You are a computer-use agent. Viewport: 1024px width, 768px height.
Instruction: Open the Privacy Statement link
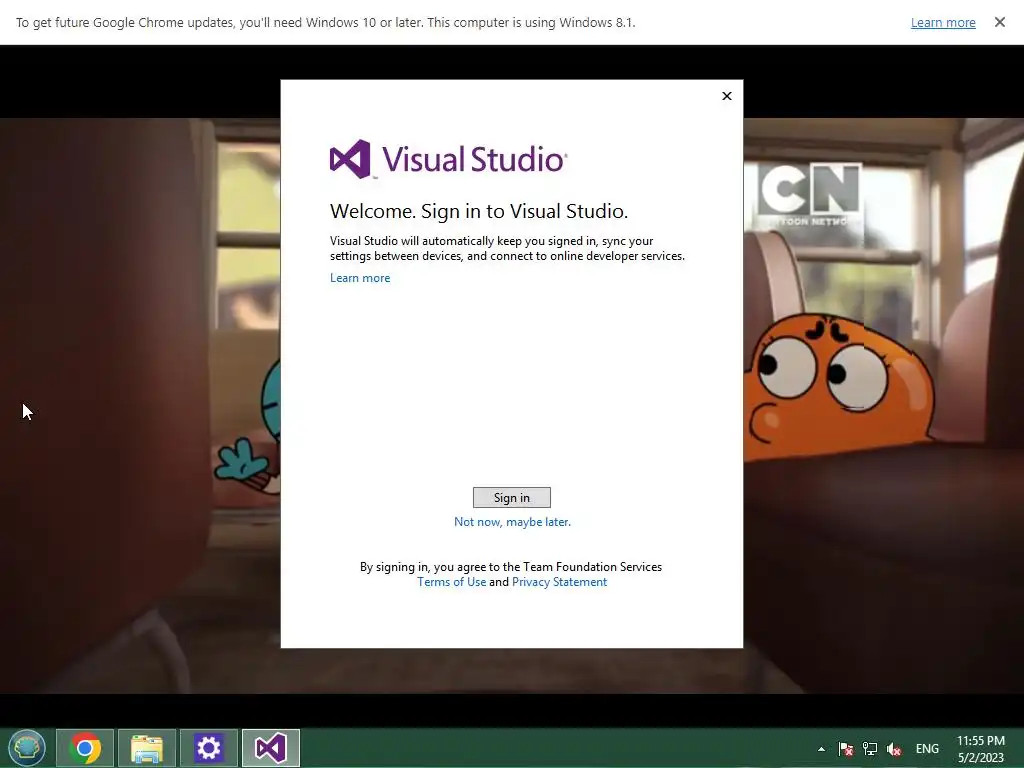559,582
